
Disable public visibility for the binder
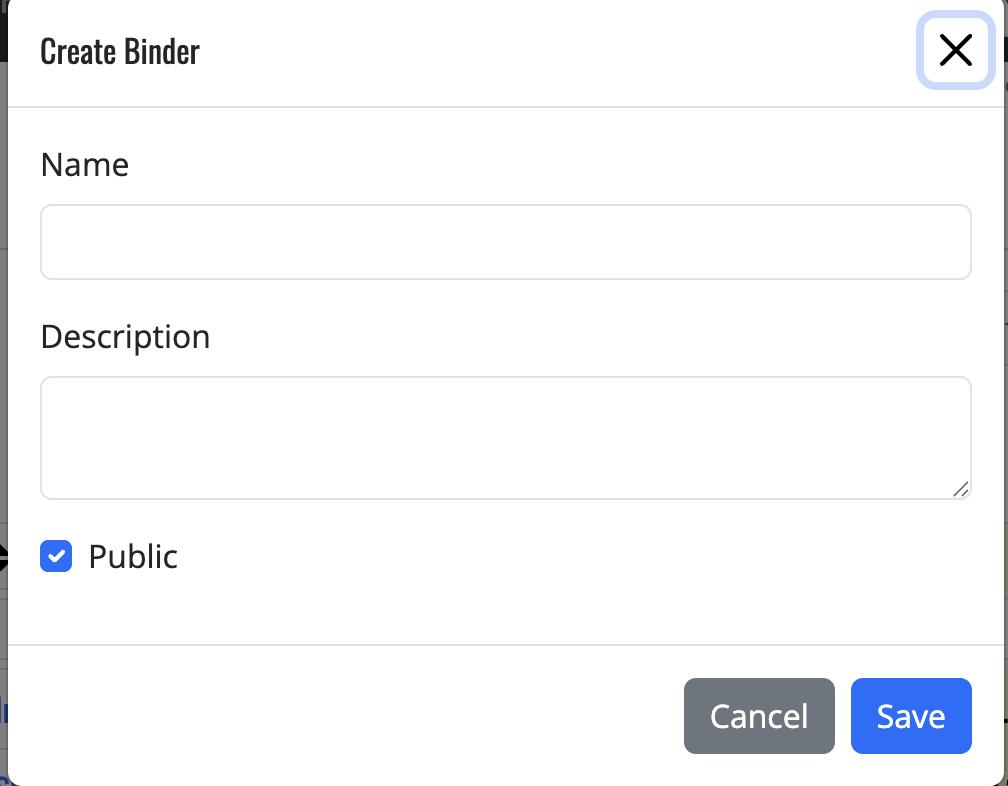56,556
